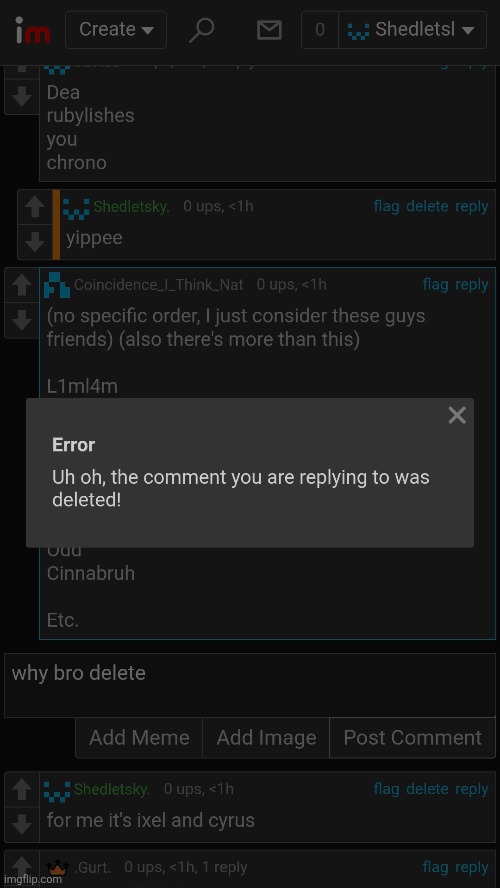Open the imgflip home logo
The width and height of the screenshot is (500, 888).
tap(32, 30)
